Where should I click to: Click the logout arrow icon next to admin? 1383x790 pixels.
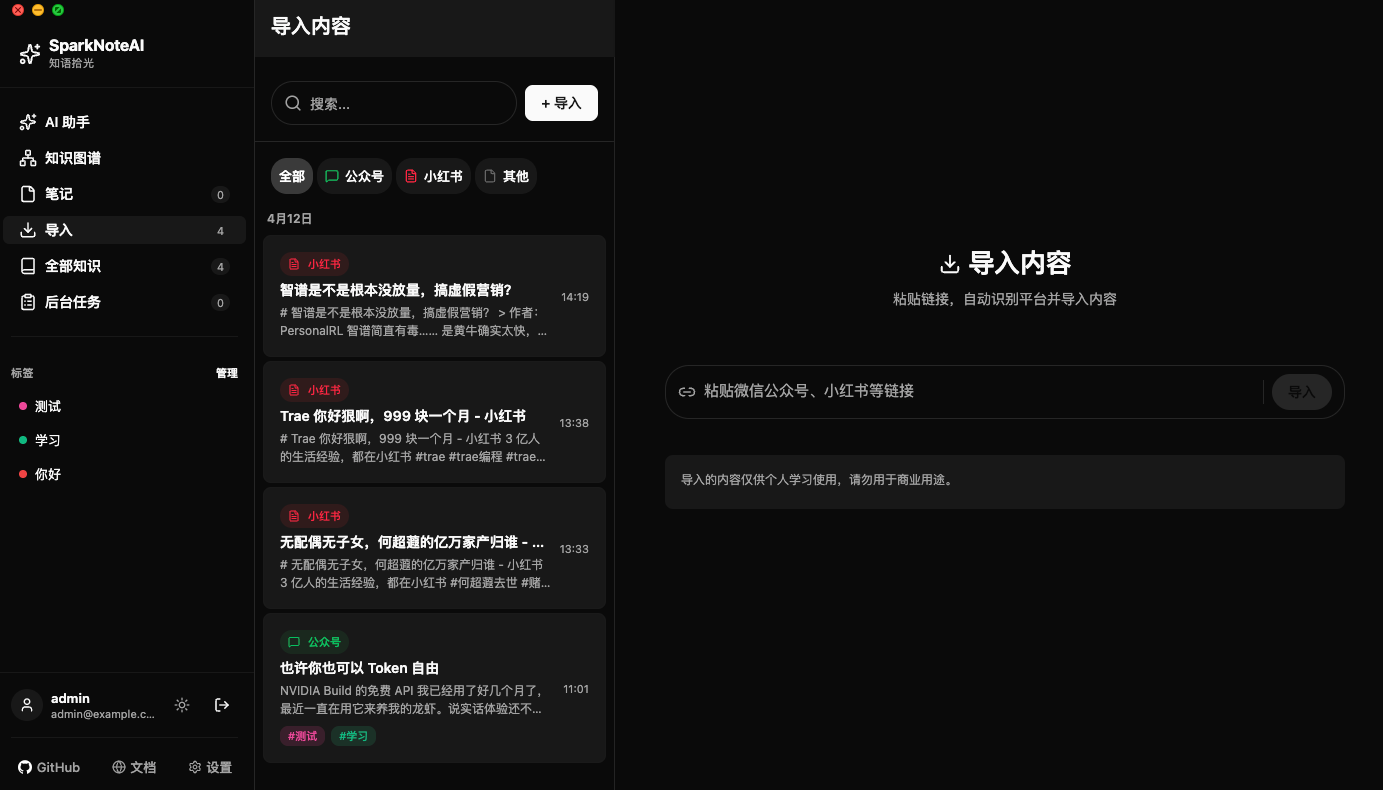pos(222,705)
